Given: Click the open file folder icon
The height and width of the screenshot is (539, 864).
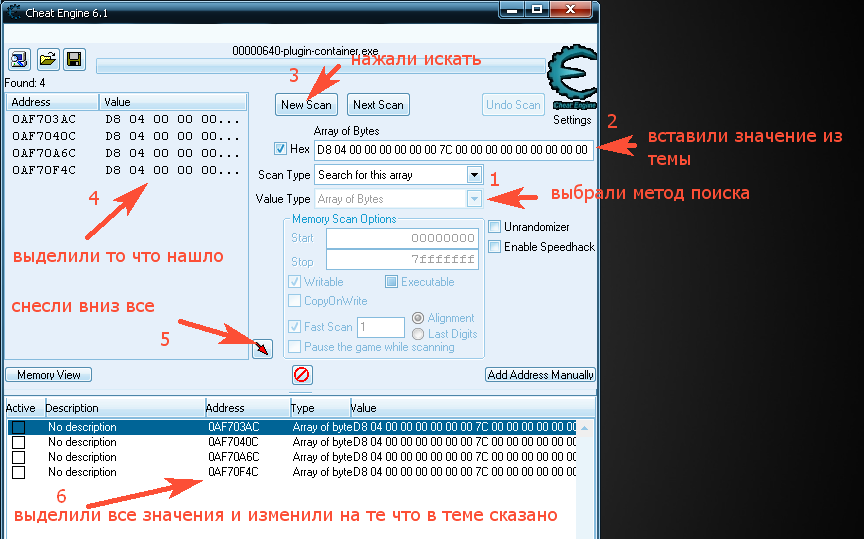Looking at the screenshot, I should (47, 59).
